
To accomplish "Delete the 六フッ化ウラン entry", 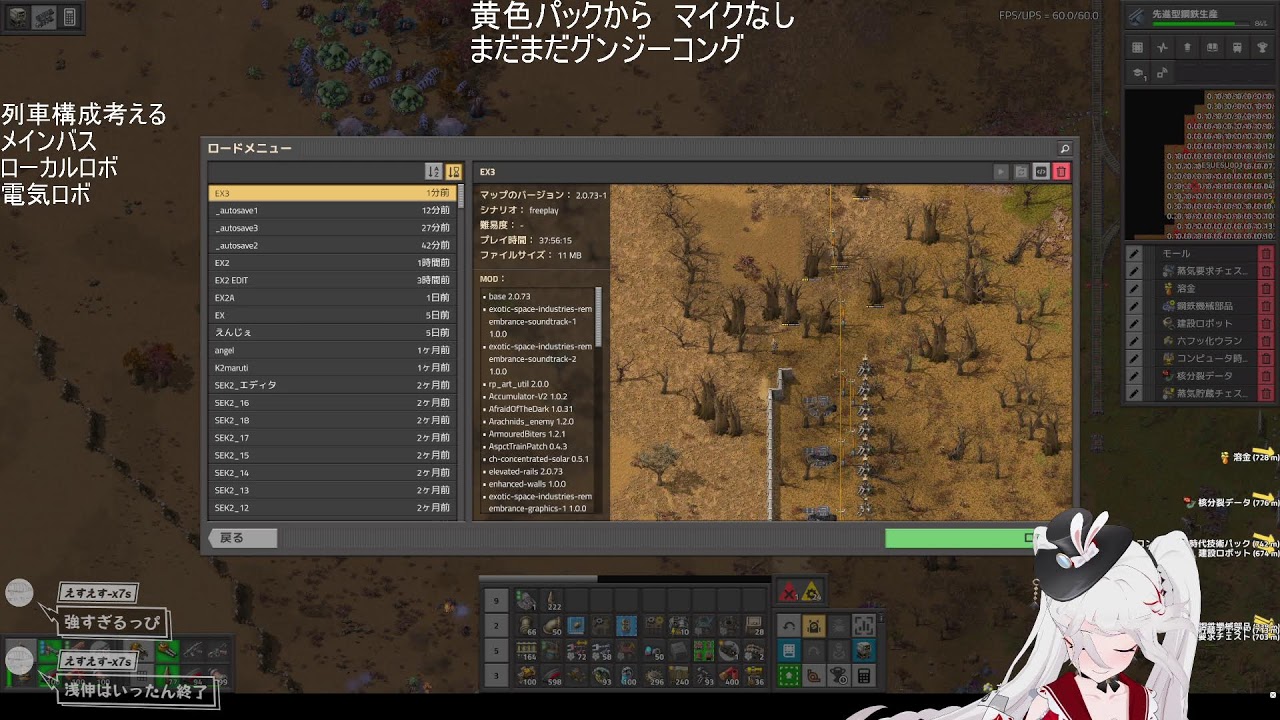I will (x=1265, y=341).
